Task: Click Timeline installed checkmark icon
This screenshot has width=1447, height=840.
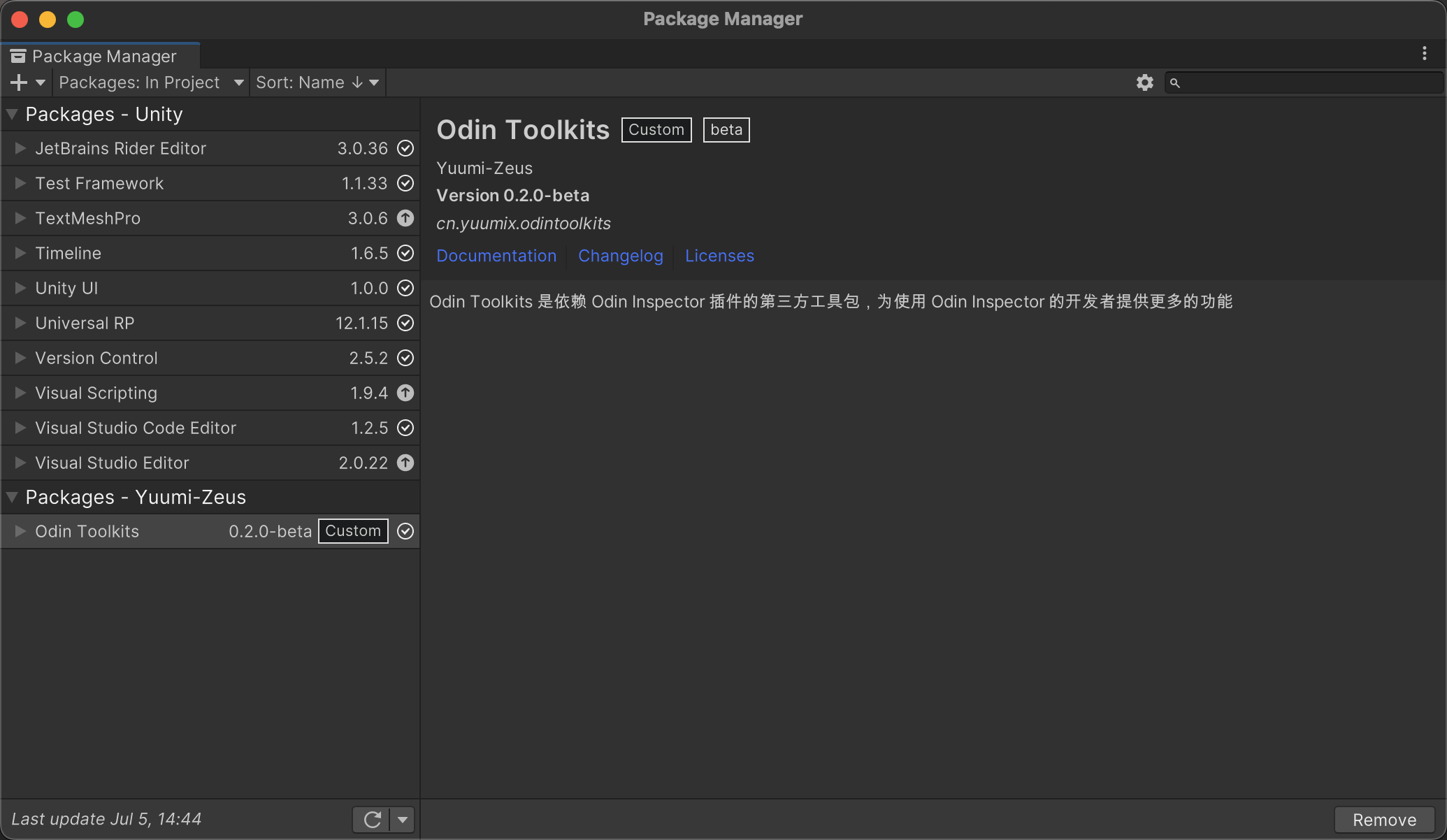Action: pos(405,253)
